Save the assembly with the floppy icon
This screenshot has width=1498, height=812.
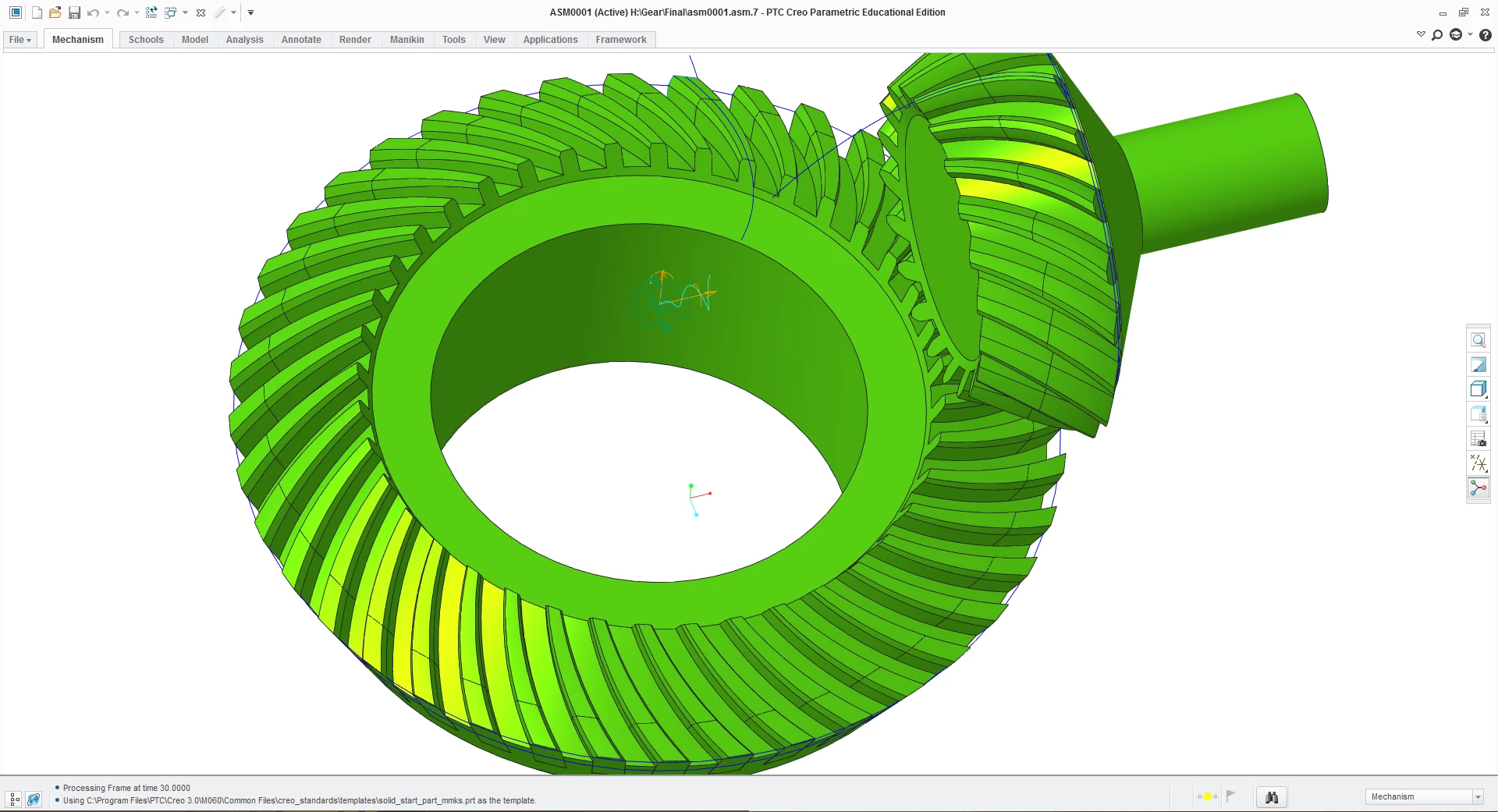(x=74, y=12)
